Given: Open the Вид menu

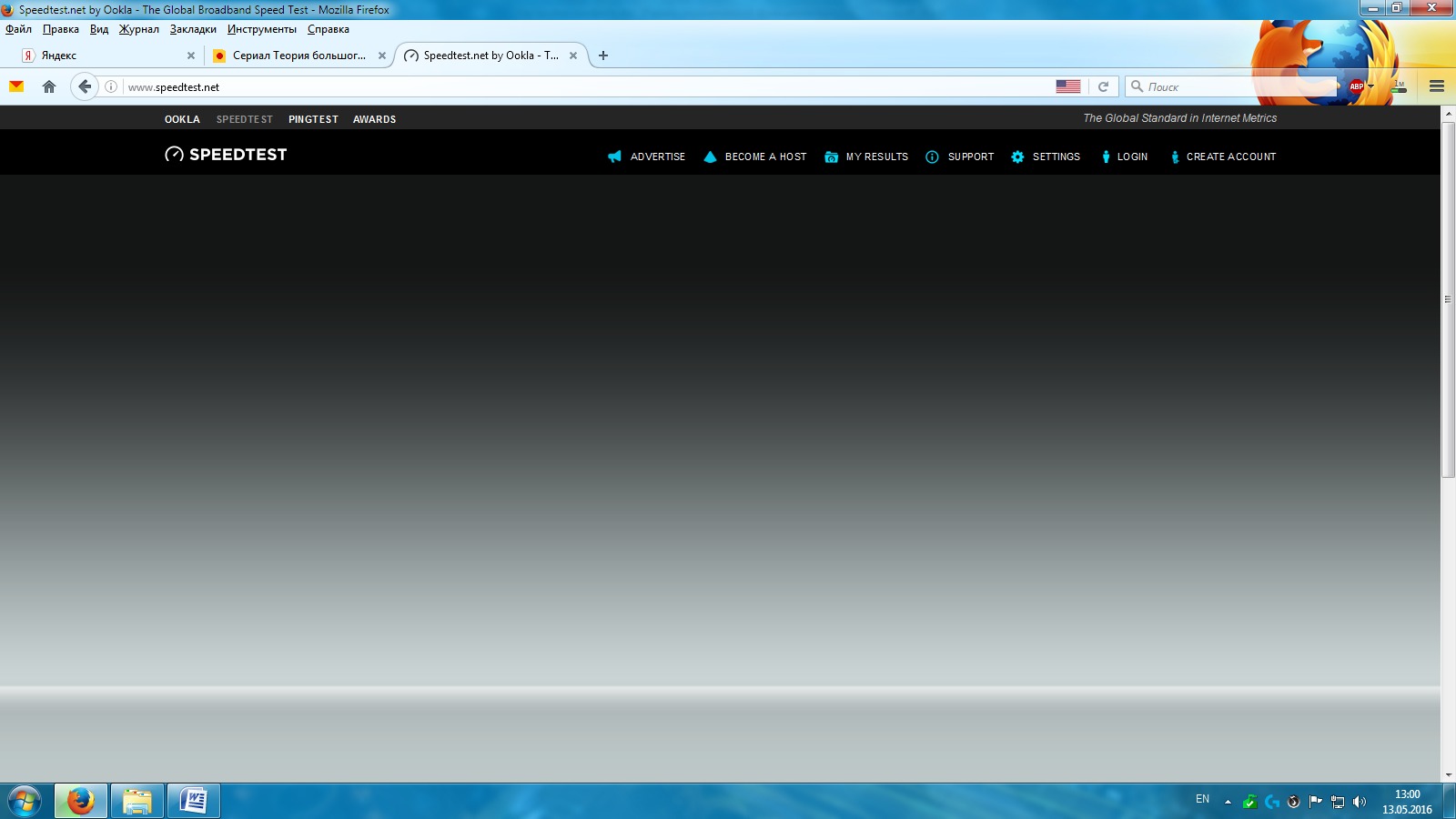Looking at the screenshot, I should click(99, 29).
